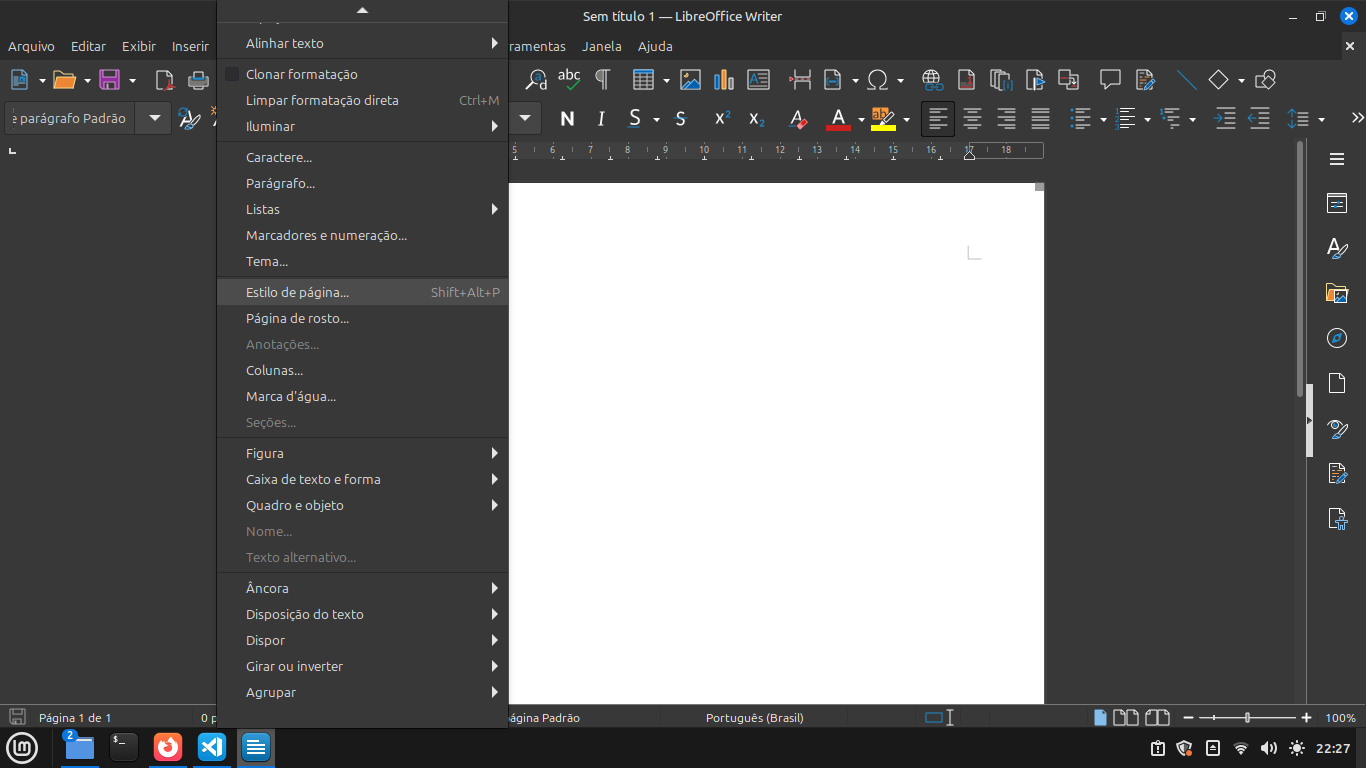
Task: Open the sidebar Properties panel
Action: click(1337, 204)
